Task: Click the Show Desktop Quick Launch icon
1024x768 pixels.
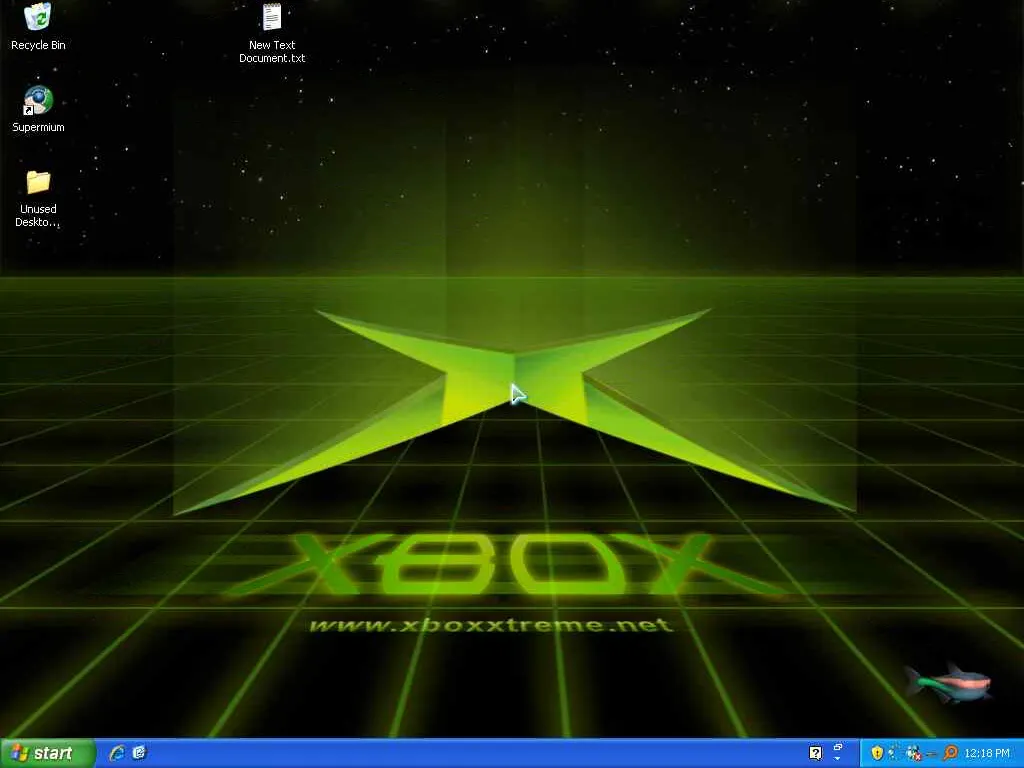Action: (139, 753)
